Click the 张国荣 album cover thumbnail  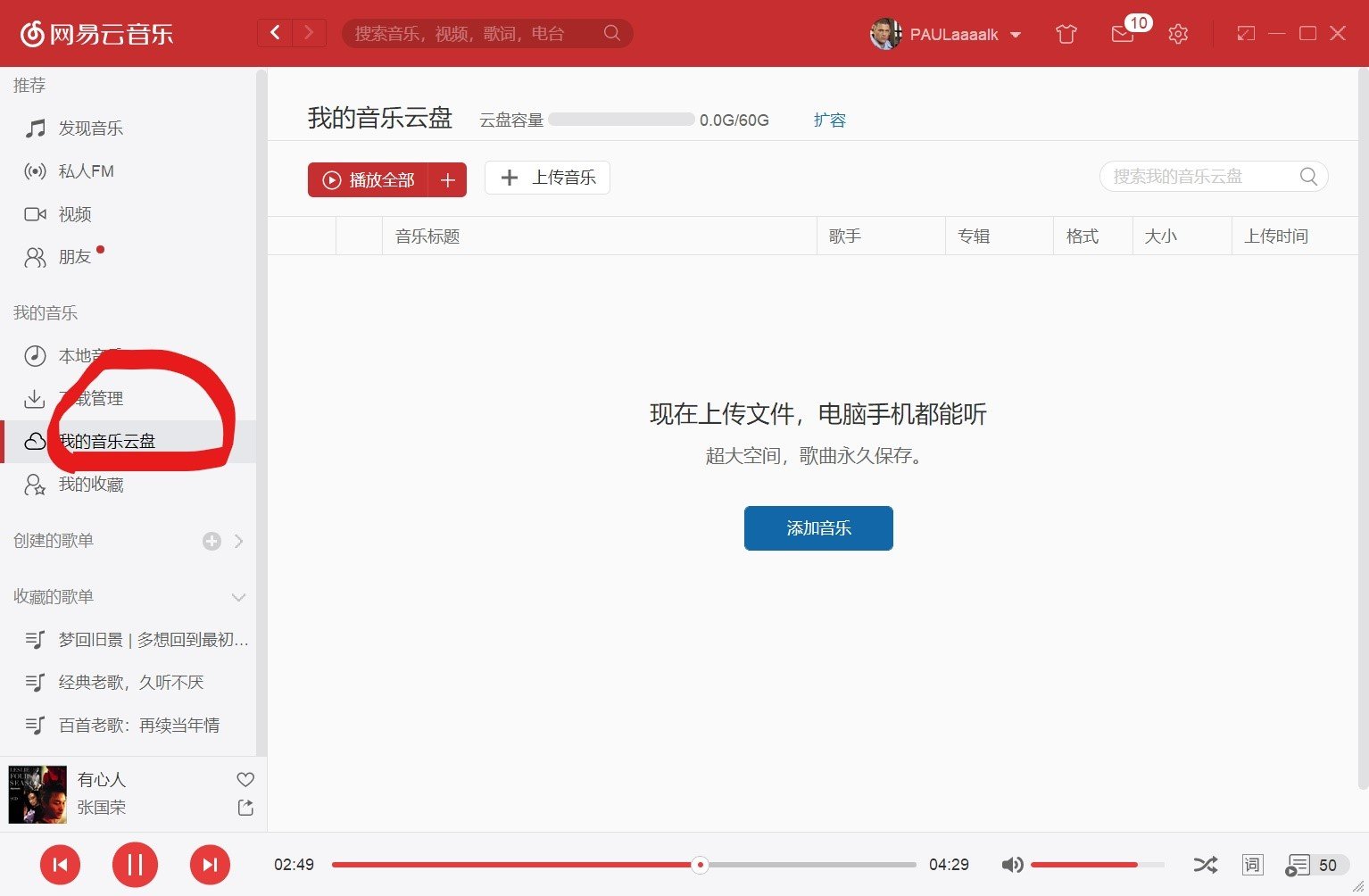click(x=37, y=792)
